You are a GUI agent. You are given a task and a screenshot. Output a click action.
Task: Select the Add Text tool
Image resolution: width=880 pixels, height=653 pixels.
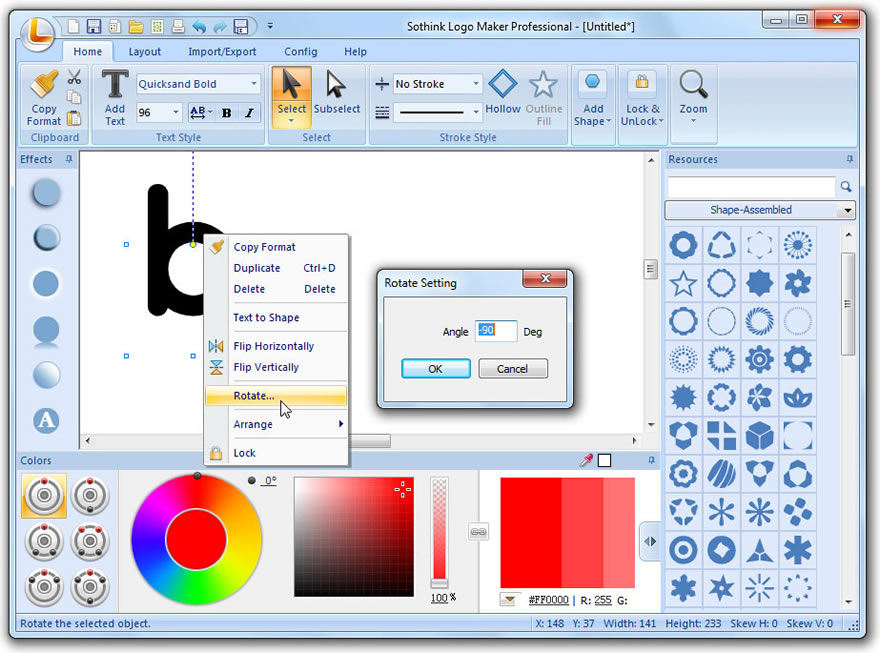(x=114, y=95)
